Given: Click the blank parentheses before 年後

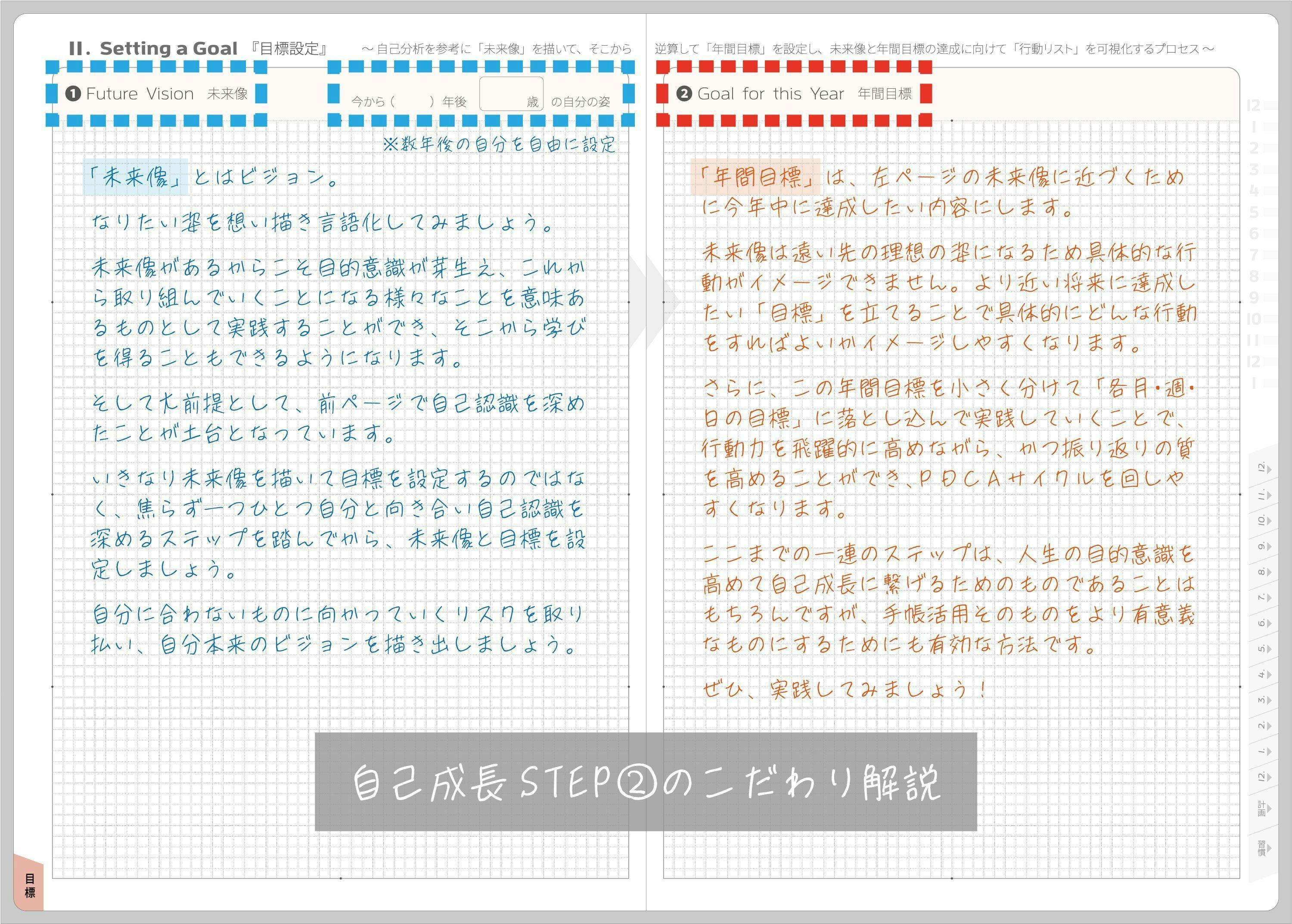Looking at the screenshot, I should tap(412, 102).
